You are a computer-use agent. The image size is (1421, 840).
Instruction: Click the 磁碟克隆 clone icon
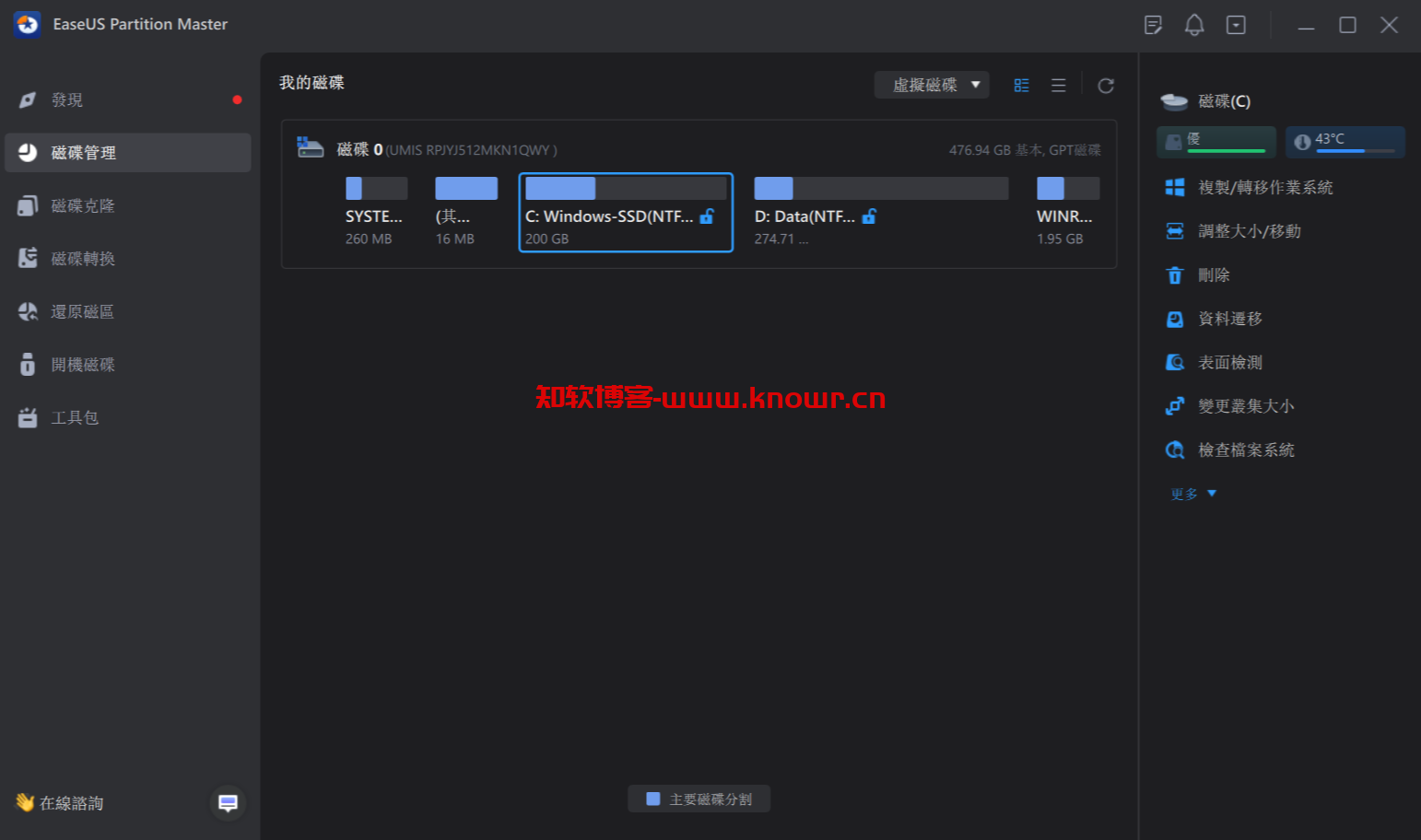click(28, 205)
